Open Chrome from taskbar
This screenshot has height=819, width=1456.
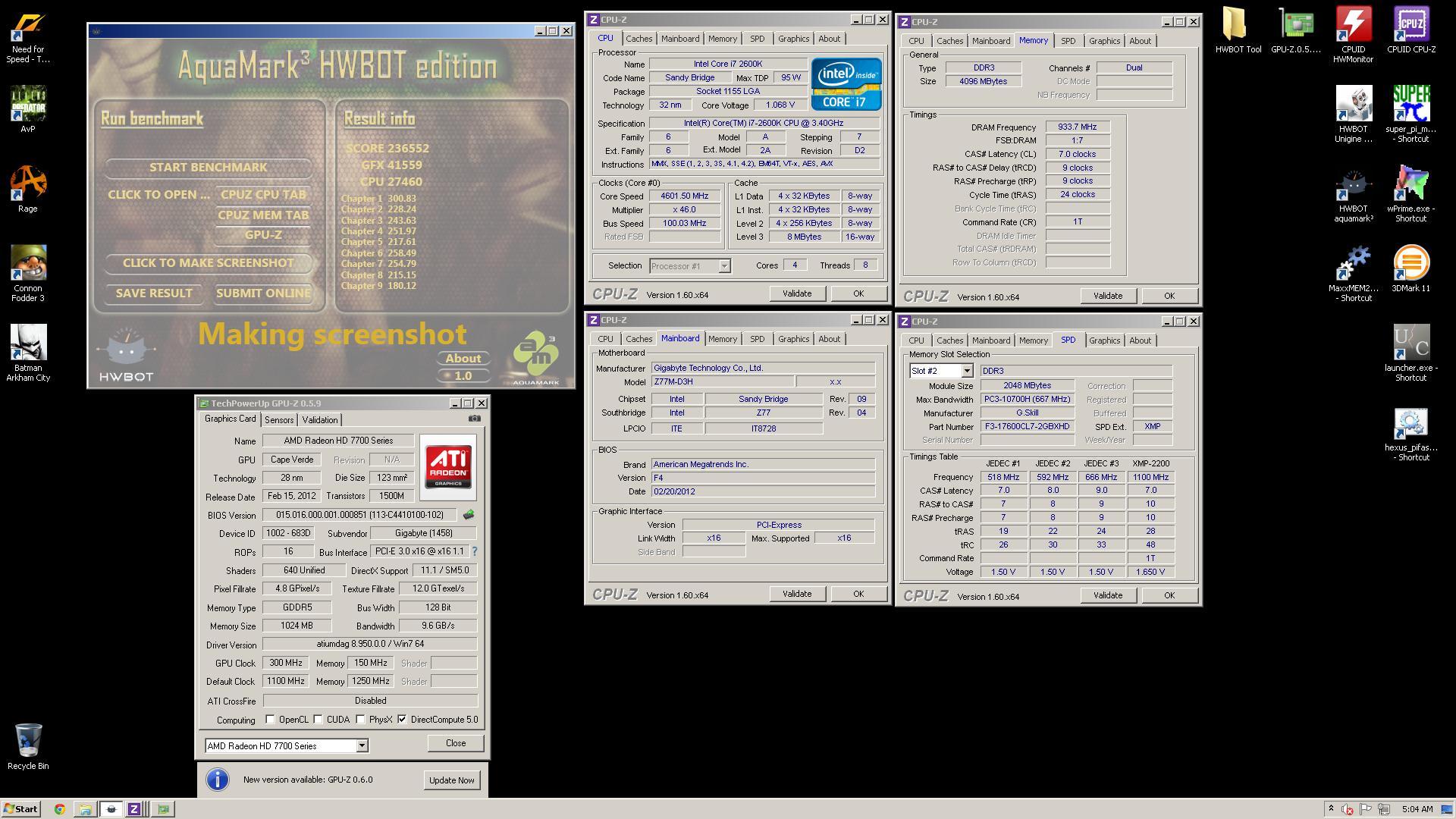tap(60, 809)
